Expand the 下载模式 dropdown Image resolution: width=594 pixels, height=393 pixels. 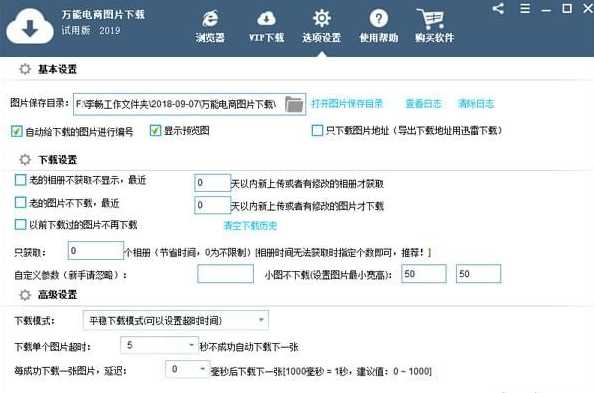pyautogui.click(x=176, y=321)
